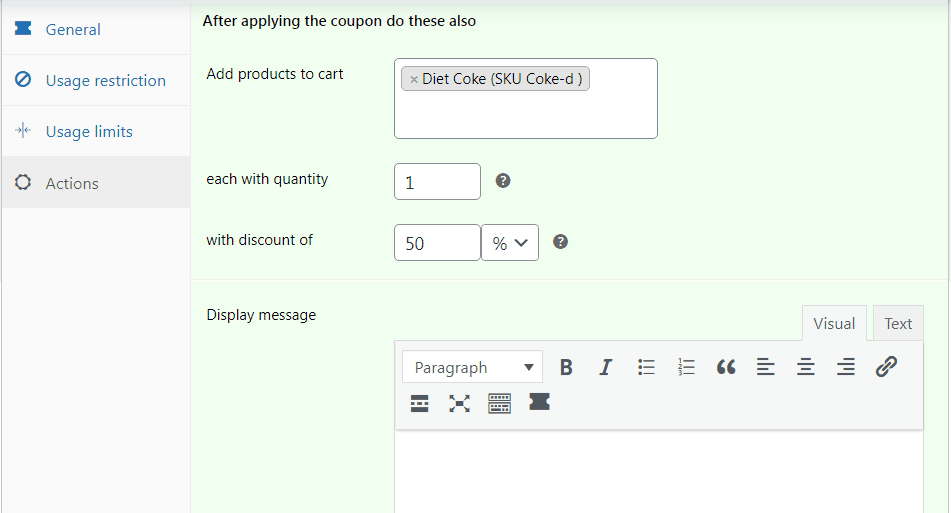Center-align the text
This screenshot has width=951, height=513.
(x=806, y=367)
